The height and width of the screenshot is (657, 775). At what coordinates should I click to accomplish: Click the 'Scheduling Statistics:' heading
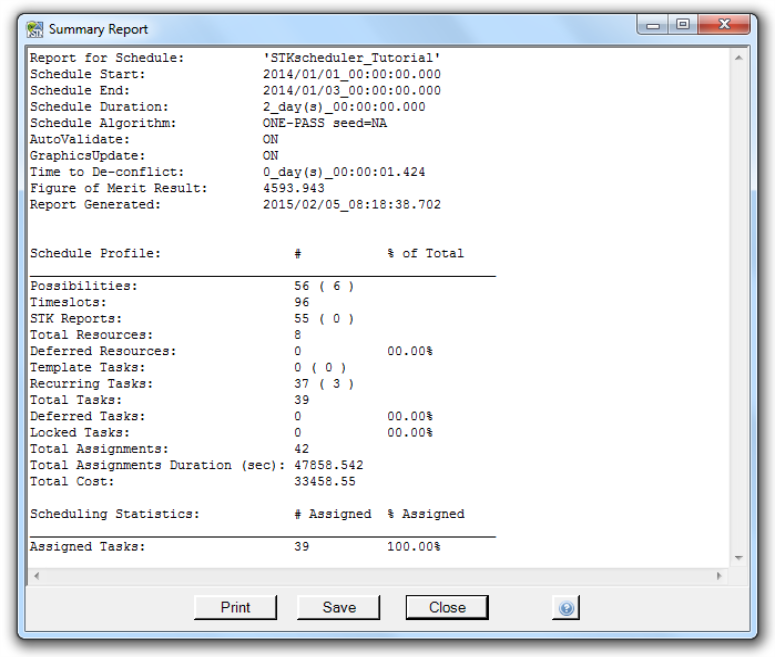(x=114, y=514)
